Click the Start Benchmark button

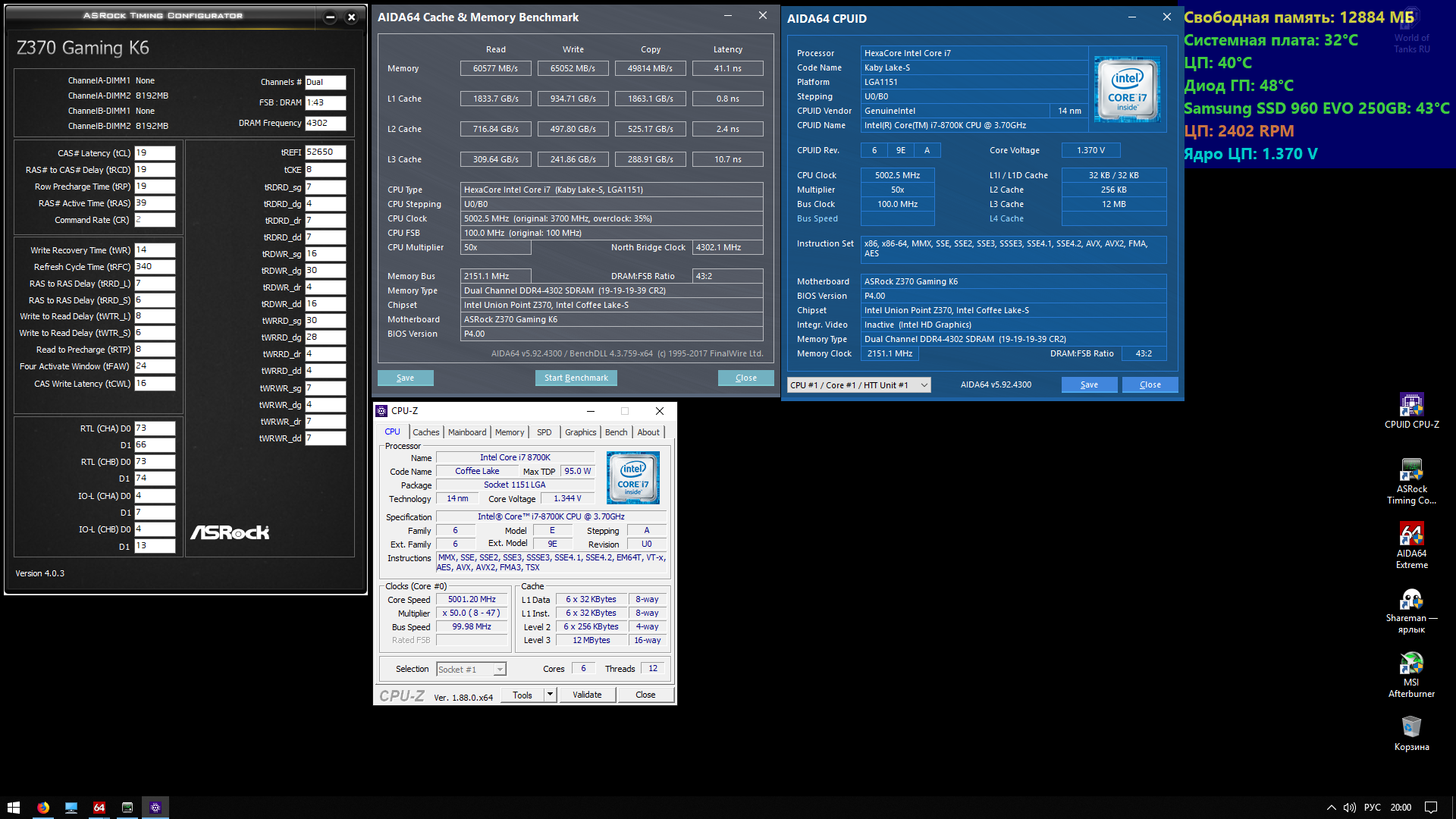pyautogui.click(x=576, y=378)
